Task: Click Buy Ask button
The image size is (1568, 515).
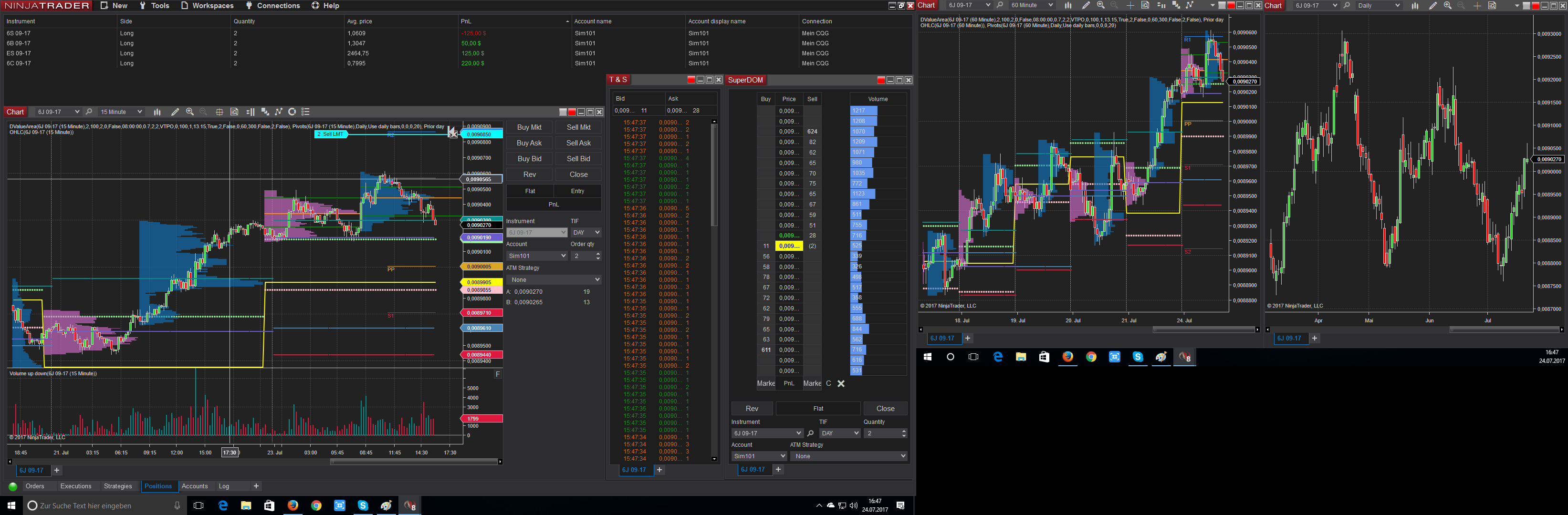Action: pyautogui.click(x=529, y=143)
